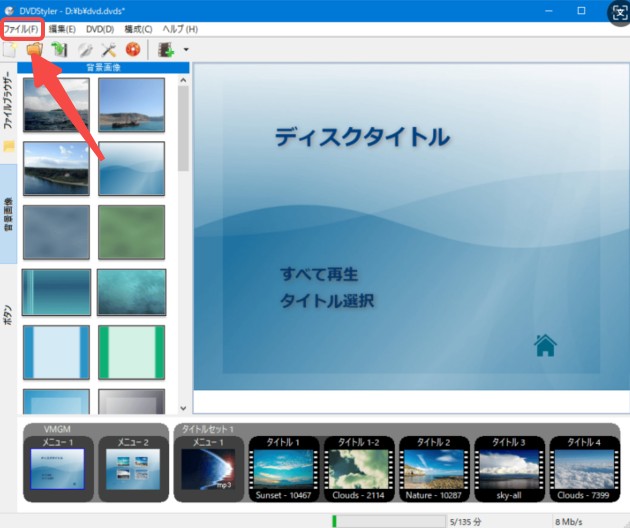630x528 pixels.
Task: Click the DVD options pen-disc icon
Action: pyautogui.click(x=85, y=50)
